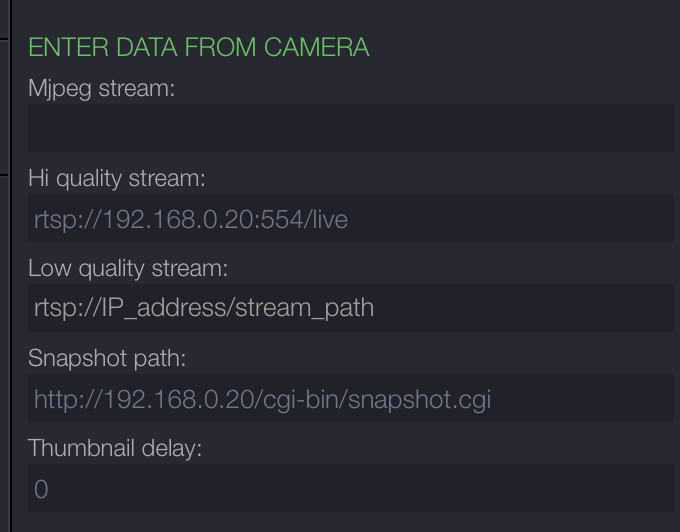Click the 0 value in Thumbnail delay

[41, 489]
